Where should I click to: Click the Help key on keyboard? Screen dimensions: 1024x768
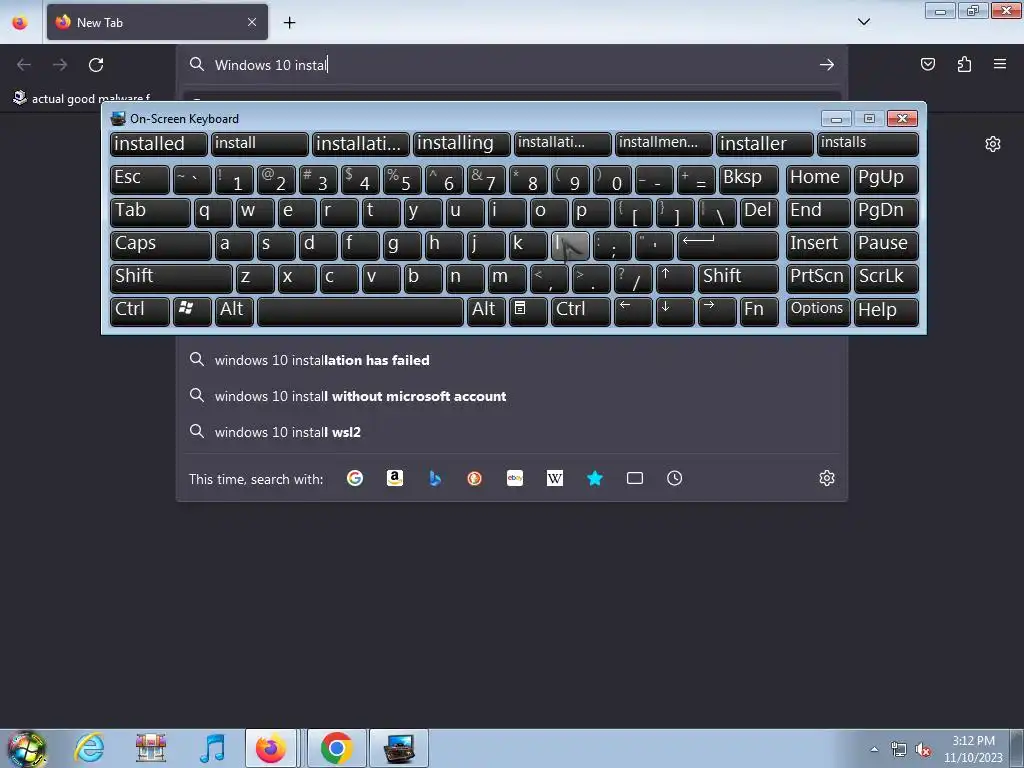pos(886,310)
